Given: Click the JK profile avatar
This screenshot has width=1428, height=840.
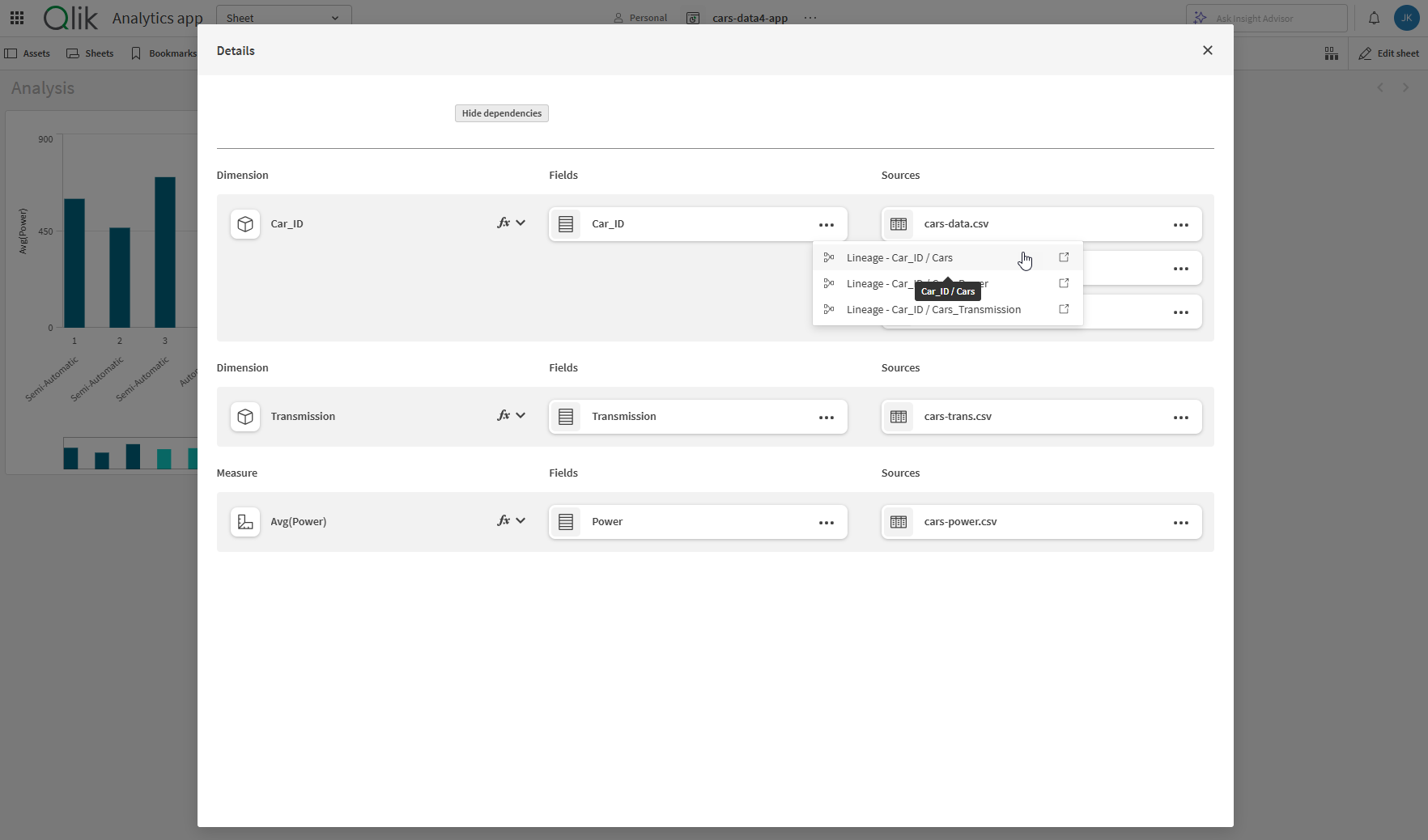Looking at the screenshot, I should [1406, 17].
